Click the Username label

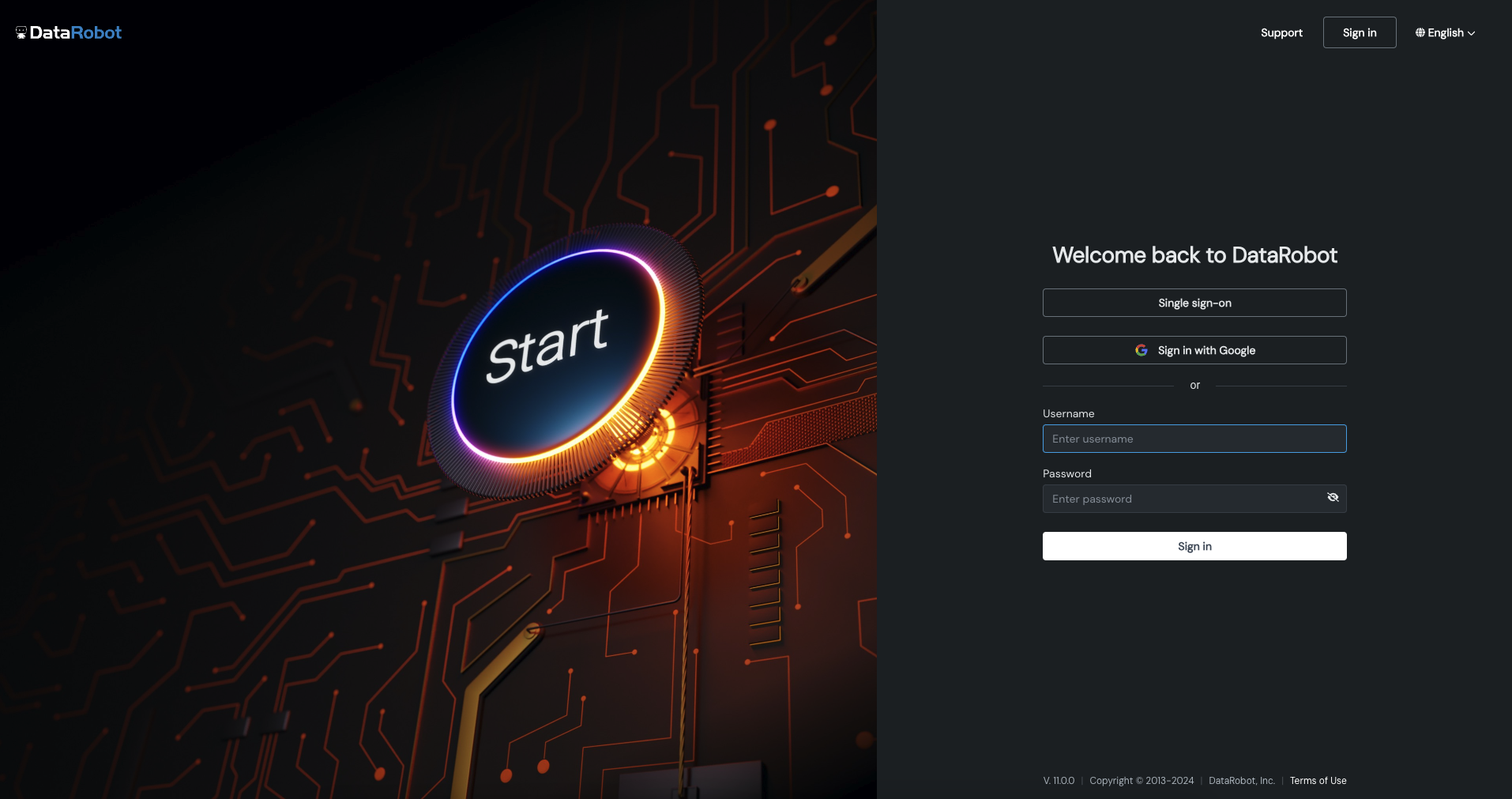1068,413
